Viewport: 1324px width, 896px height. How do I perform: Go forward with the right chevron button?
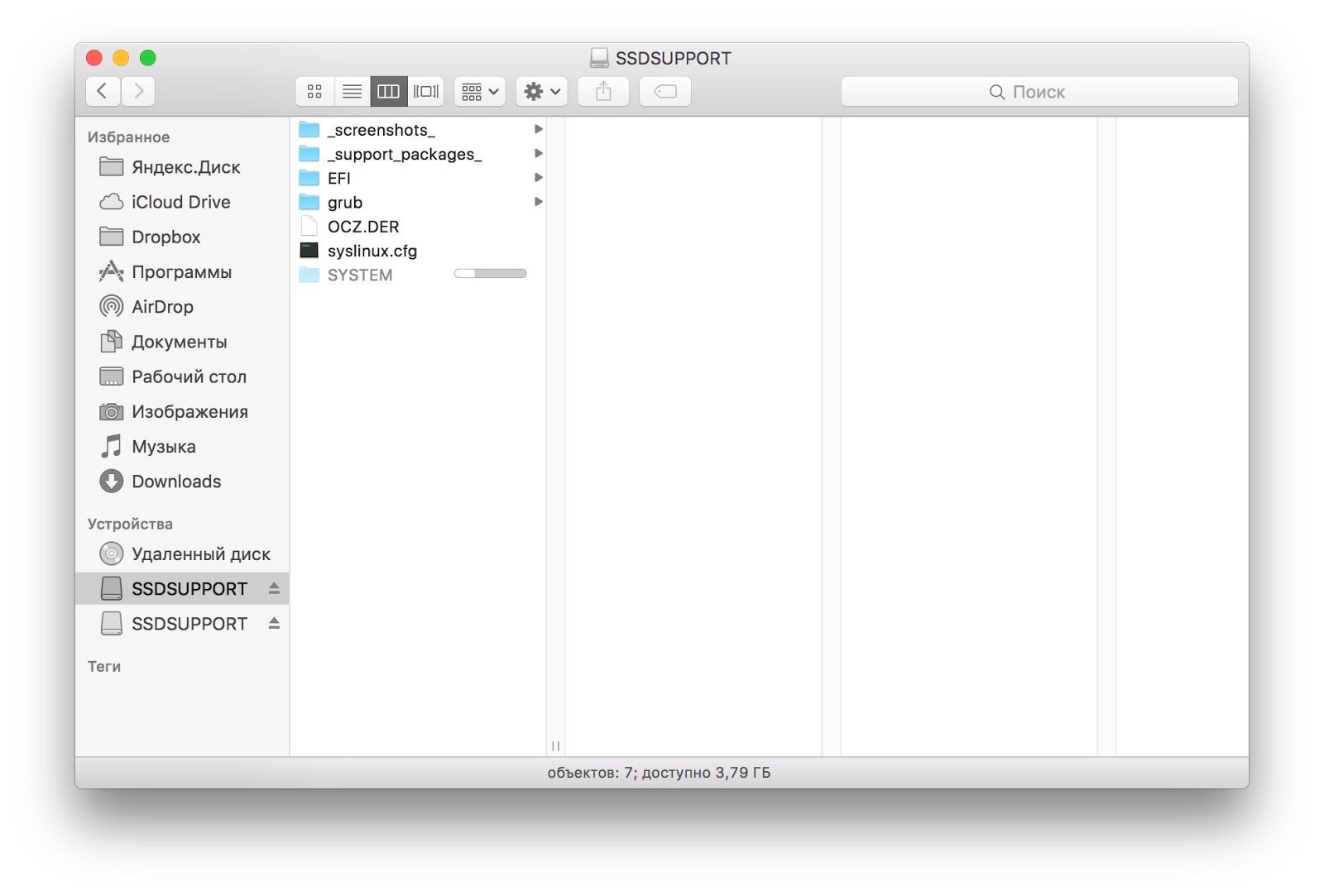click(x=138, y=91)
